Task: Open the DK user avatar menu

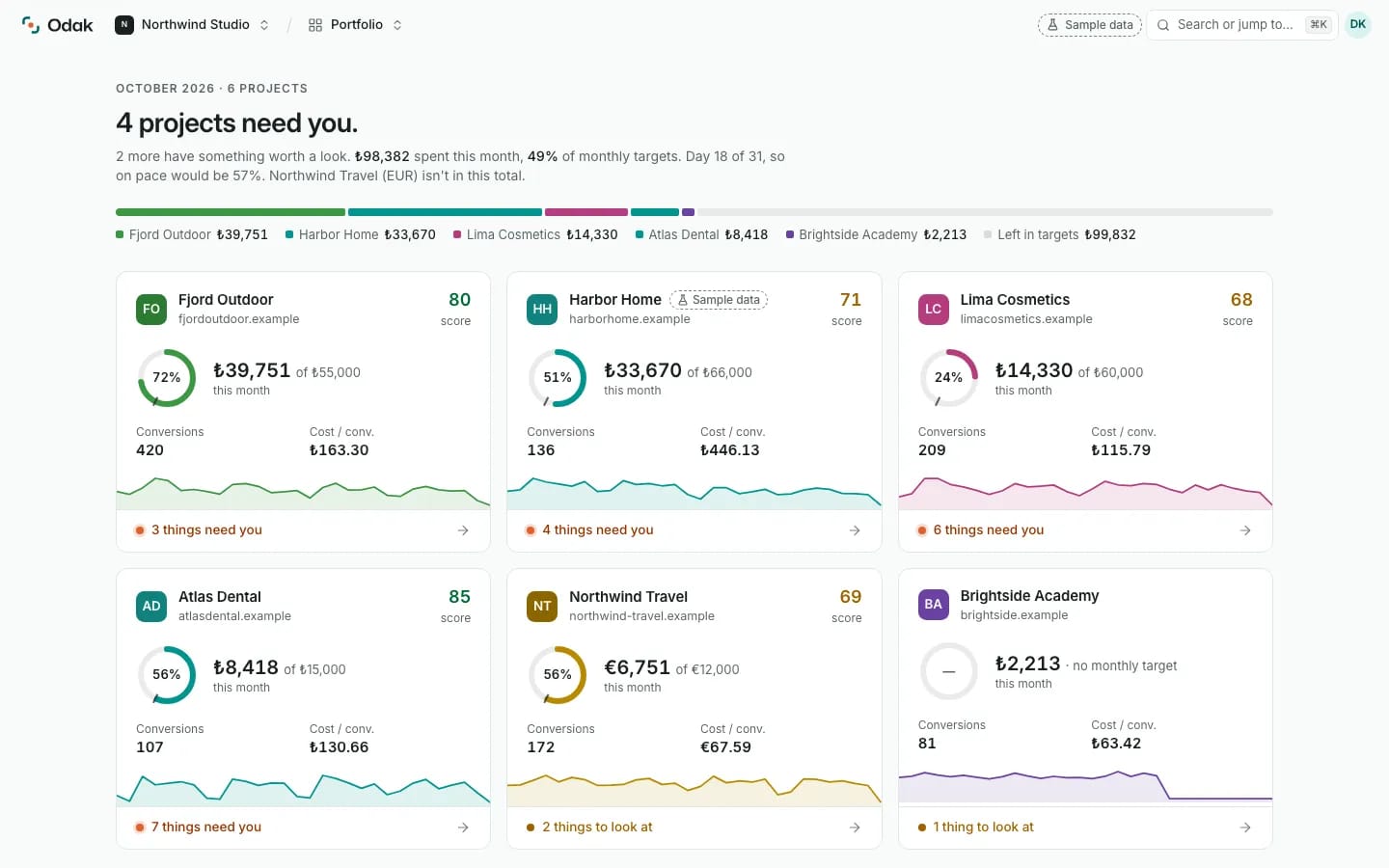Action: pyautogui.click(x=1358, y=25)
